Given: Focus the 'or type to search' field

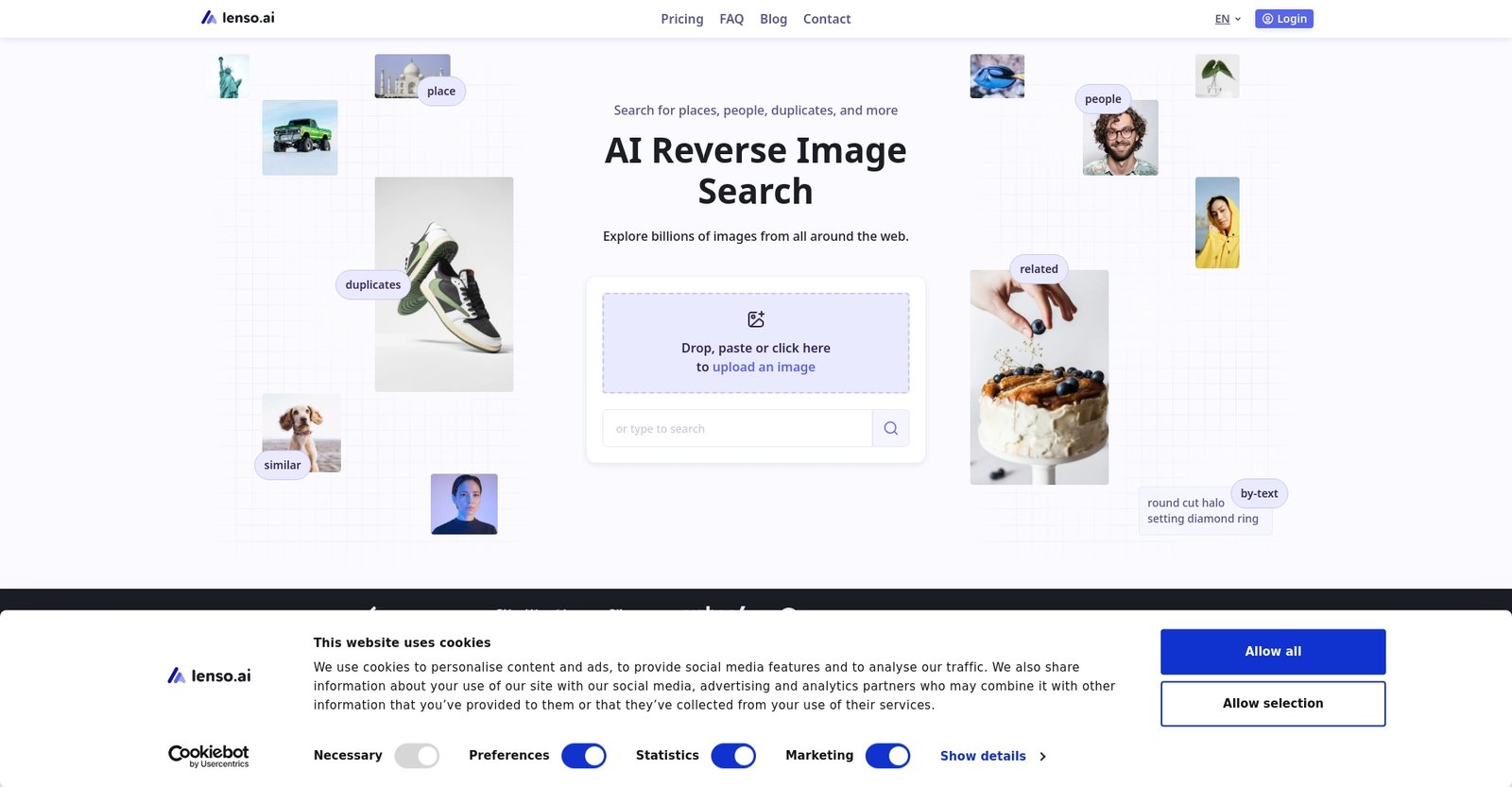Looking at the screenshot, I should pos(737,428).
